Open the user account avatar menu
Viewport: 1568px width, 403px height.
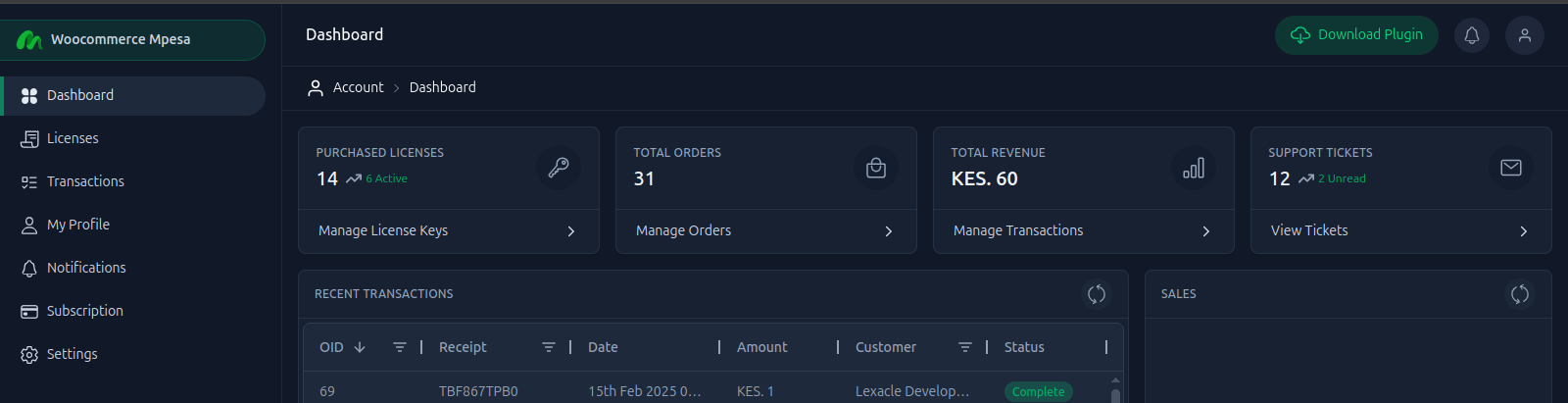(x=1525, y=35)
